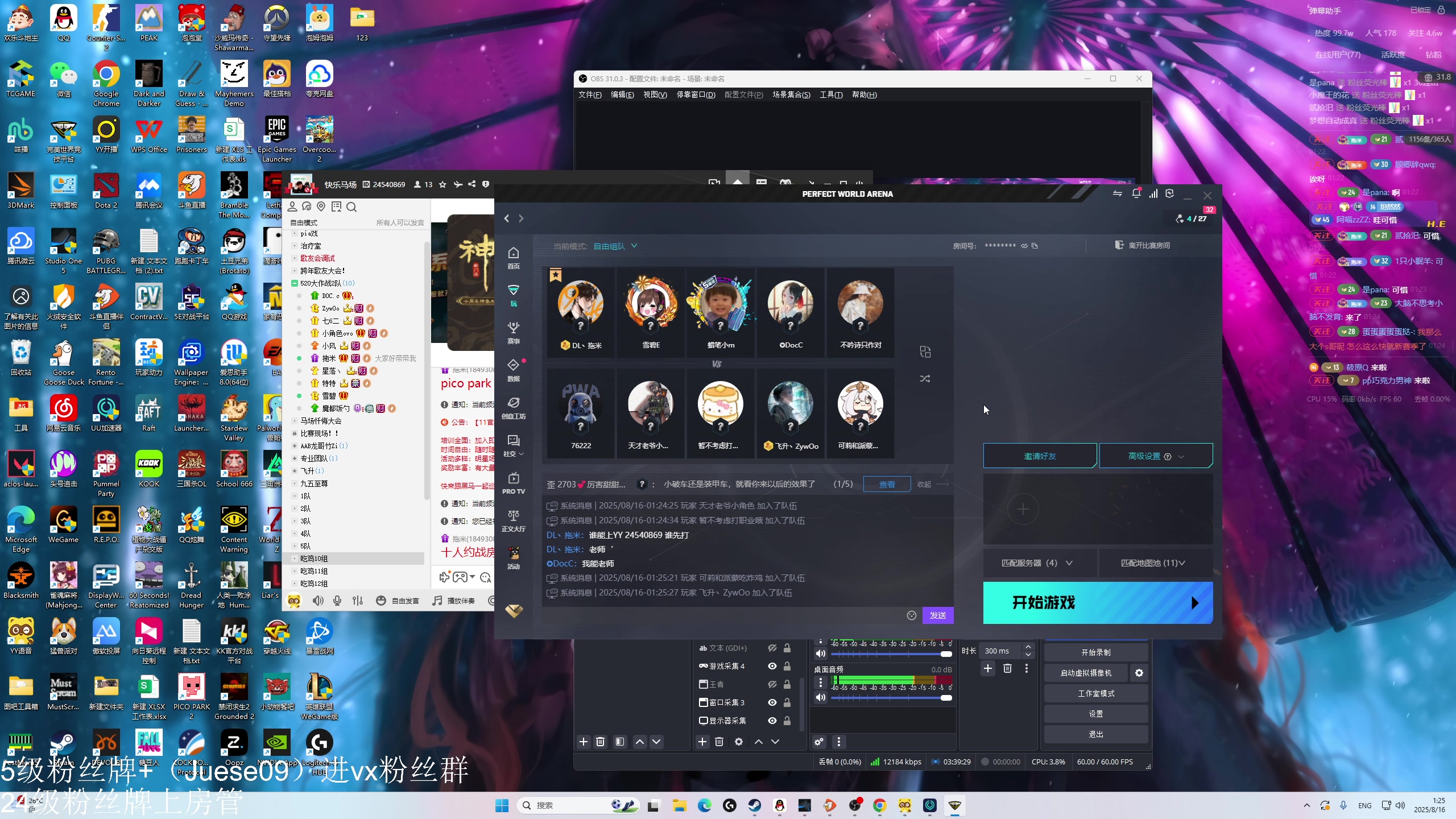Open the 停靠窗口(D) menu in OBS
The image size is (1456, 819).
696,95
